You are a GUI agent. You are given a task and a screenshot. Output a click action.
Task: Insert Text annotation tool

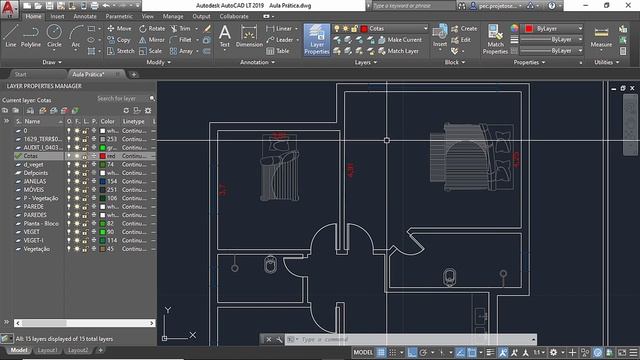224,36
